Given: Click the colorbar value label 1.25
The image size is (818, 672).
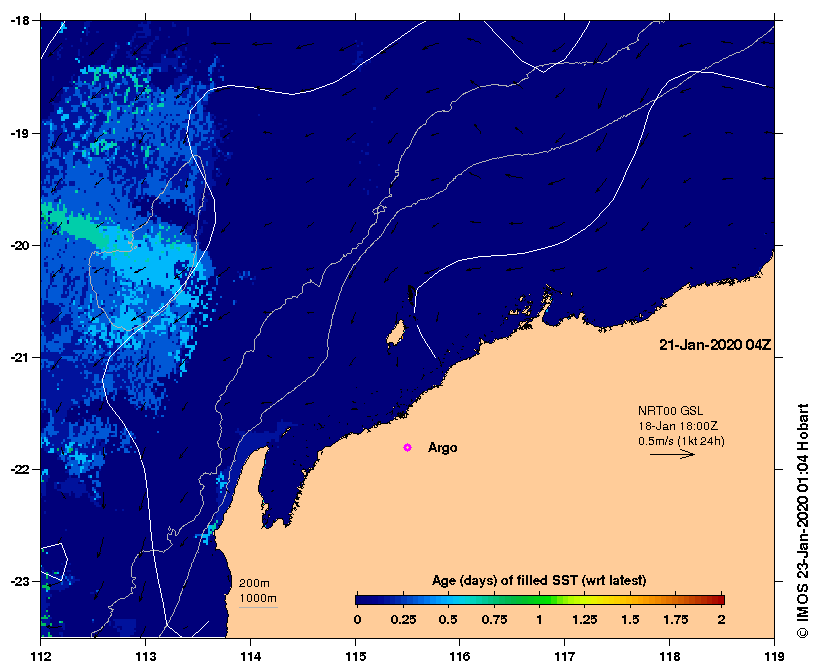Looking at the screenshot, I should click(584, 619).
